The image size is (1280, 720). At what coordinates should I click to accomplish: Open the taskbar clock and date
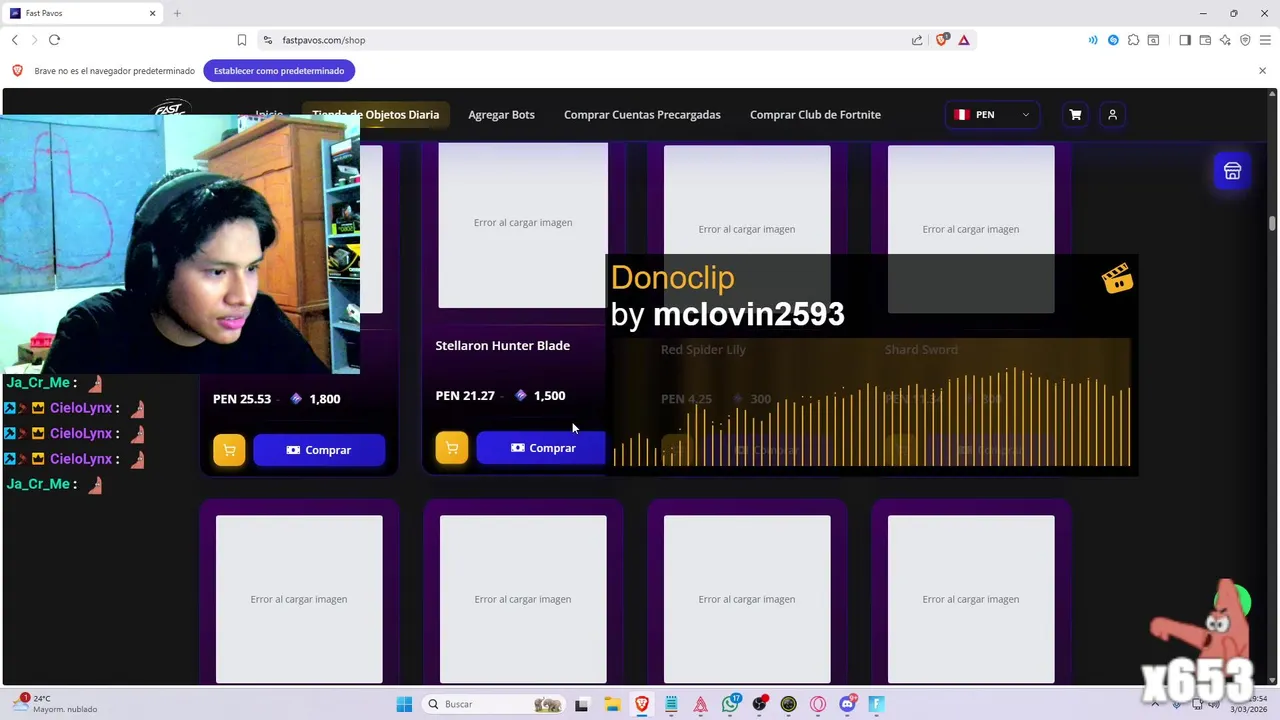point(1250,704)
